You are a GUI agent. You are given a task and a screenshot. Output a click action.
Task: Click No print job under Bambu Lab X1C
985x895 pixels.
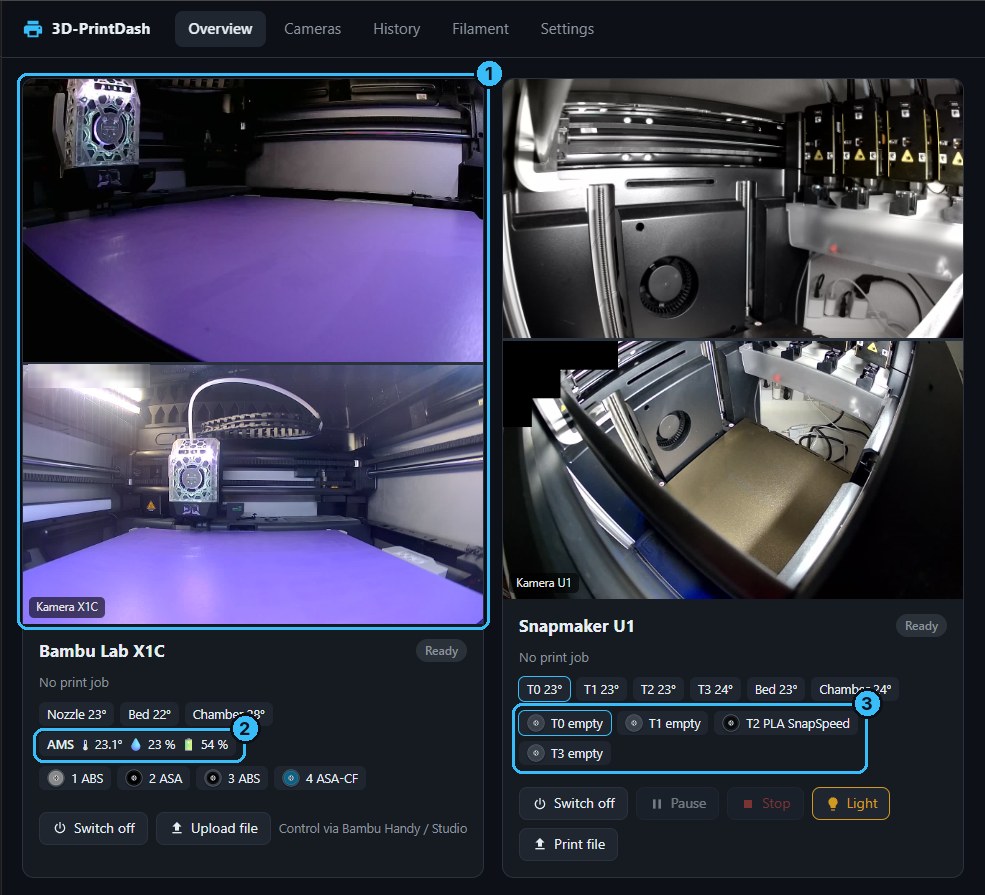coord(73,683)
